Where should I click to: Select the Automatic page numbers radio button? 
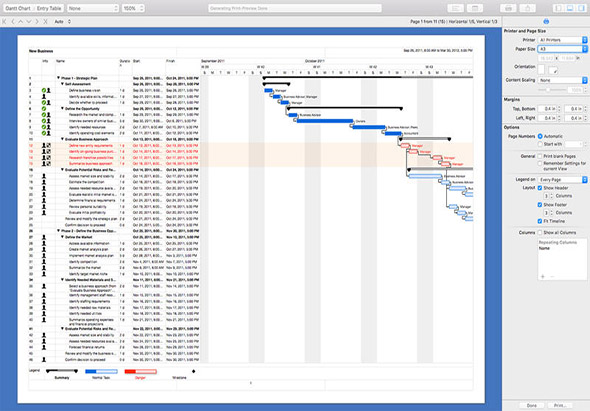(540, 136)
